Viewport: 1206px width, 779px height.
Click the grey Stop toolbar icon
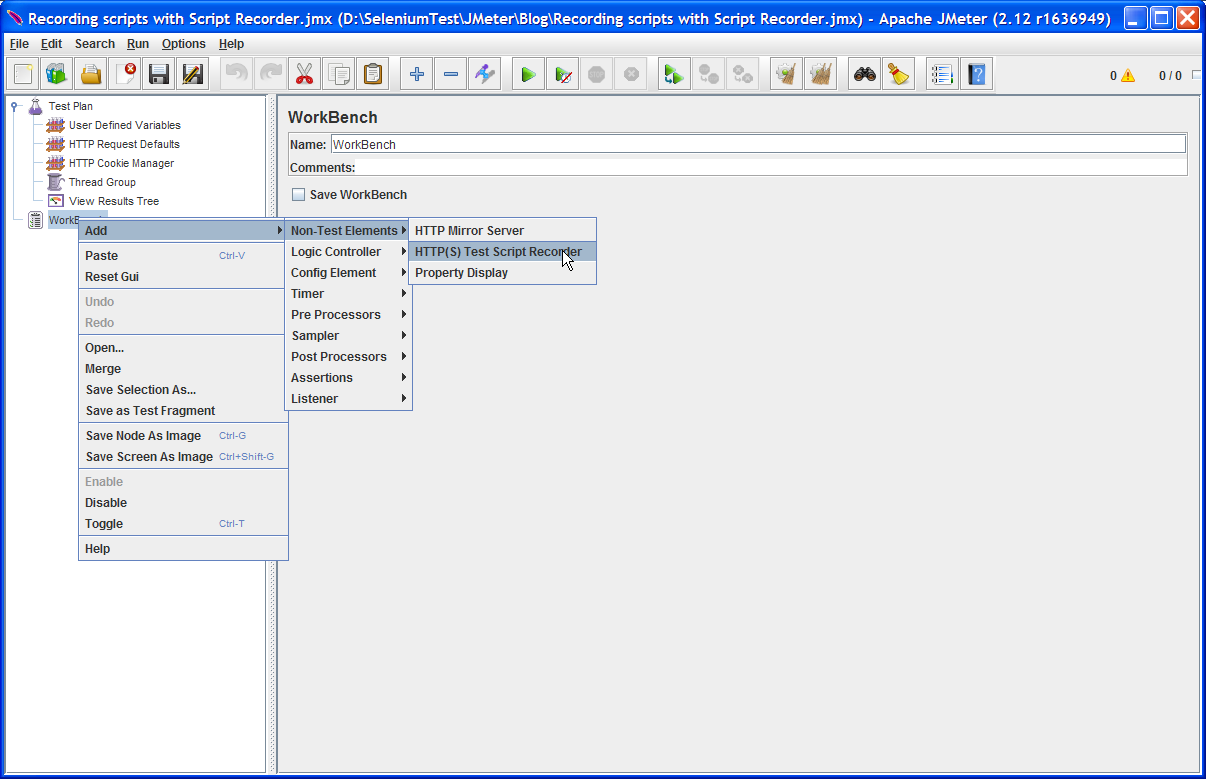597,74
